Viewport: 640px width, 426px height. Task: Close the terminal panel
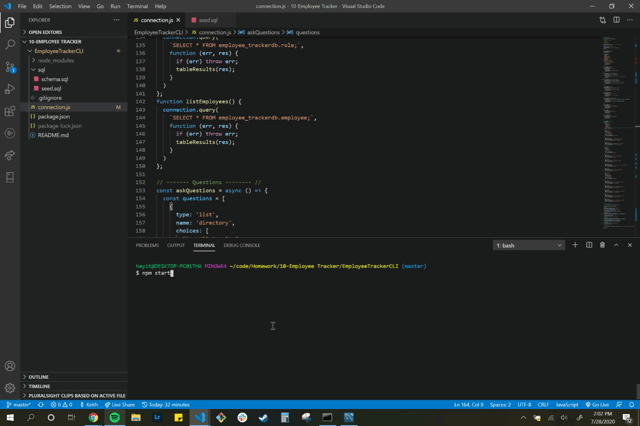[630, 245]
